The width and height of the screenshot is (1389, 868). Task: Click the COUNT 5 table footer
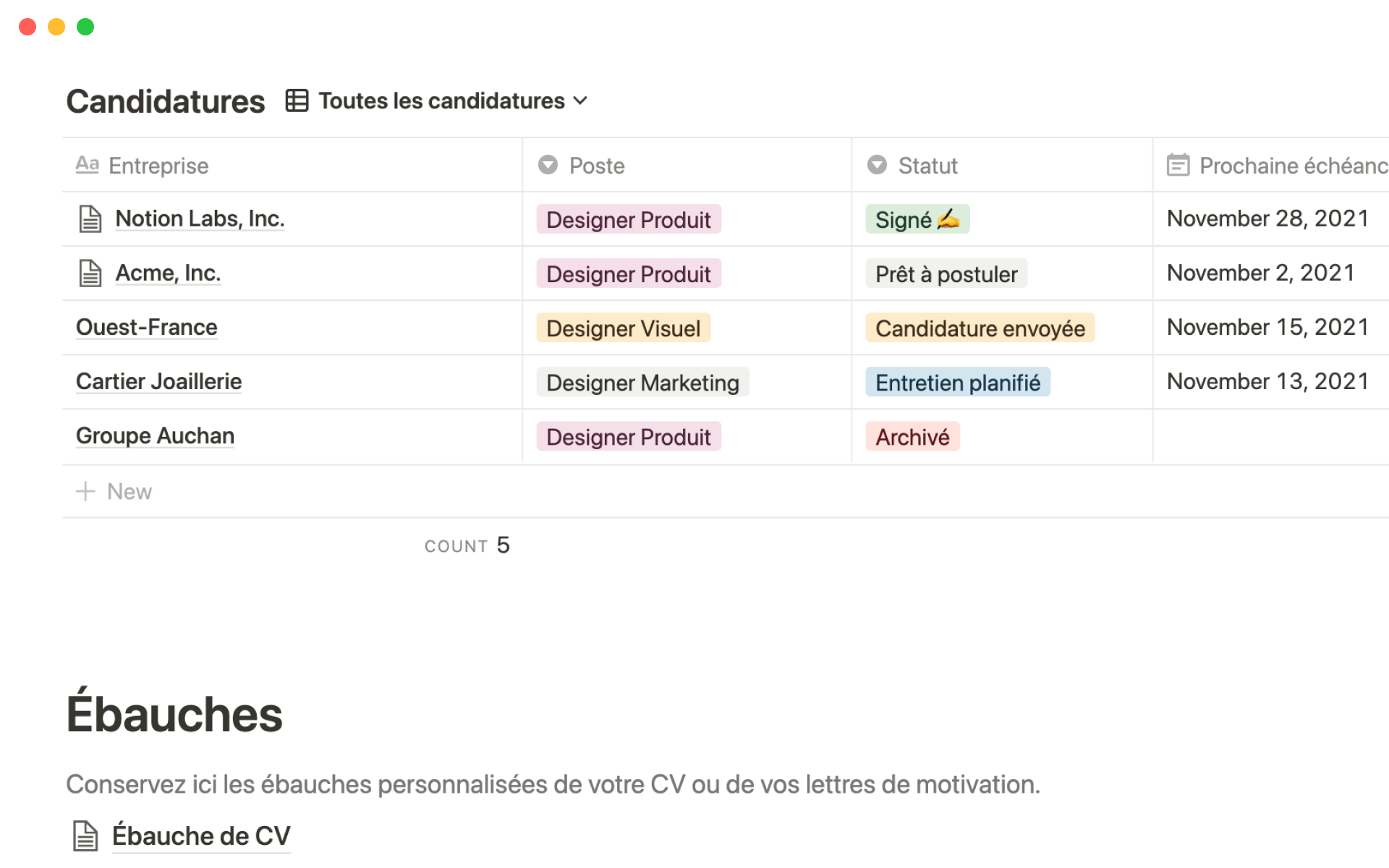467,545
